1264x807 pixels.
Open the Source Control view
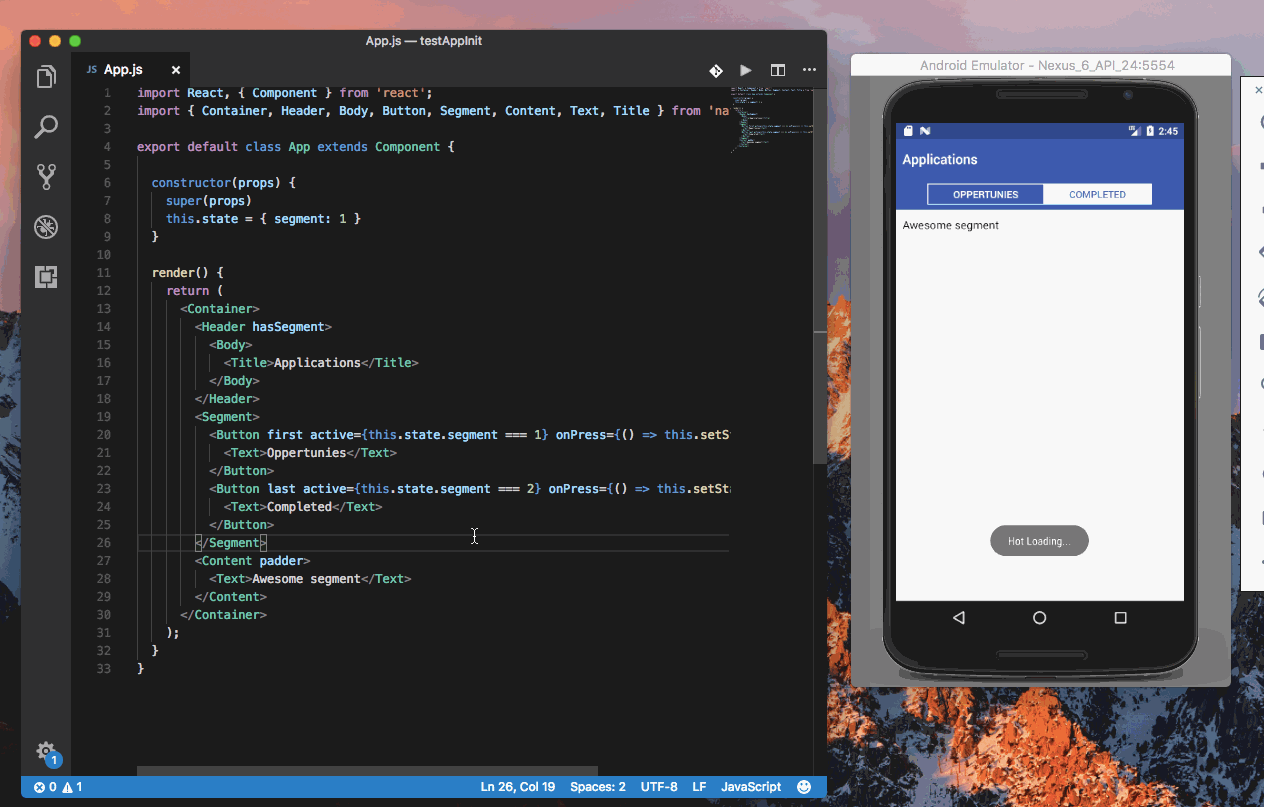(x=46, y=177)
